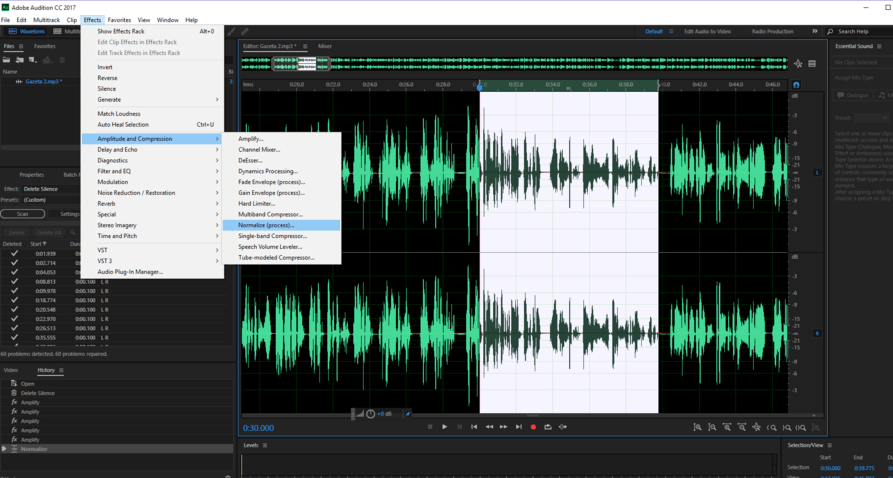
Task: Toggle right channel R button
Action: (x=817, y=333)
